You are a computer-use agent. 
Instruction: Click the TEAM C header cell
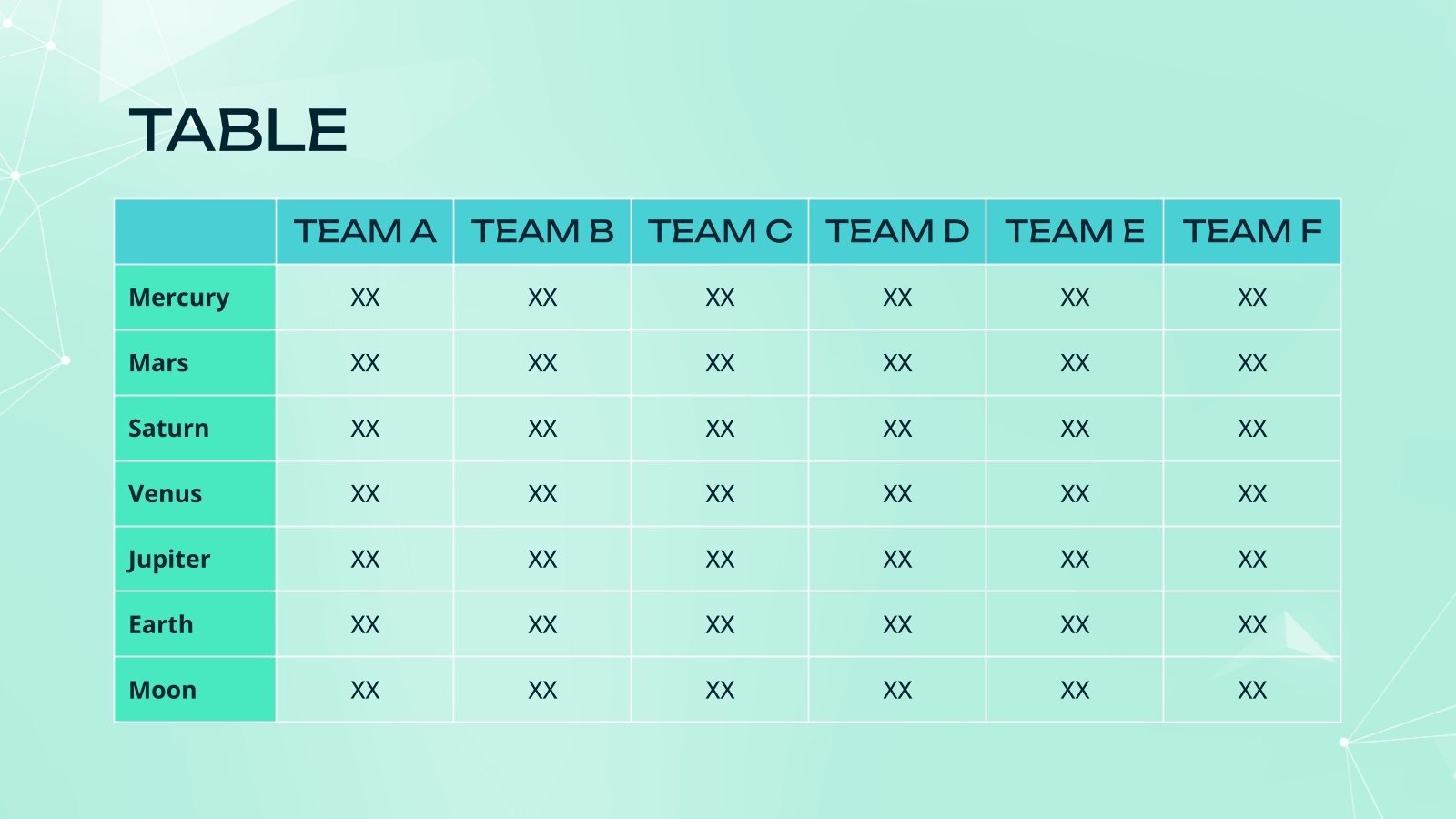pyautogui.click(x=720, y=231)
